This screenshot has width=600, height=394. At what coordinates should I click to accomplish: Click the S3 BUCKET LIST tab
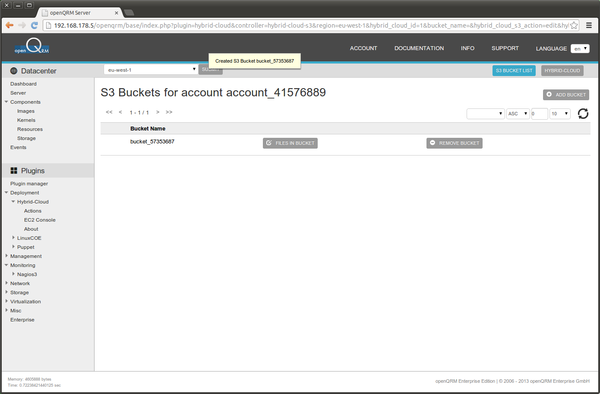tap(514, 70)
